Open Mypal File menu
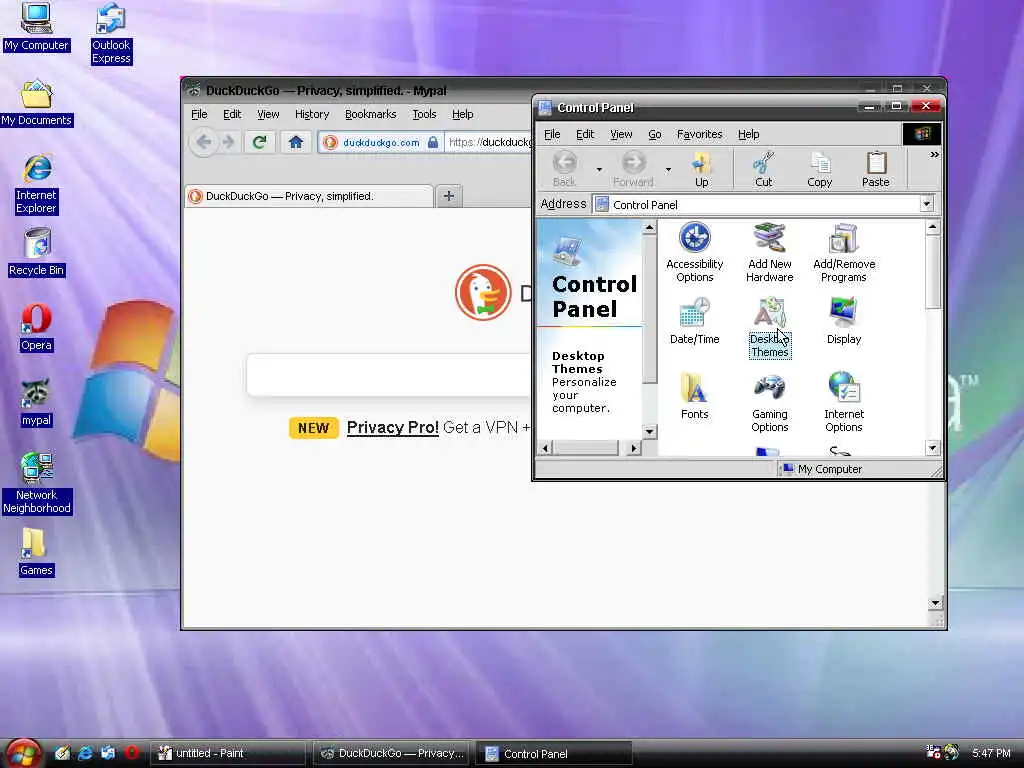The image size is (1024, 768). tap(199, 114)
